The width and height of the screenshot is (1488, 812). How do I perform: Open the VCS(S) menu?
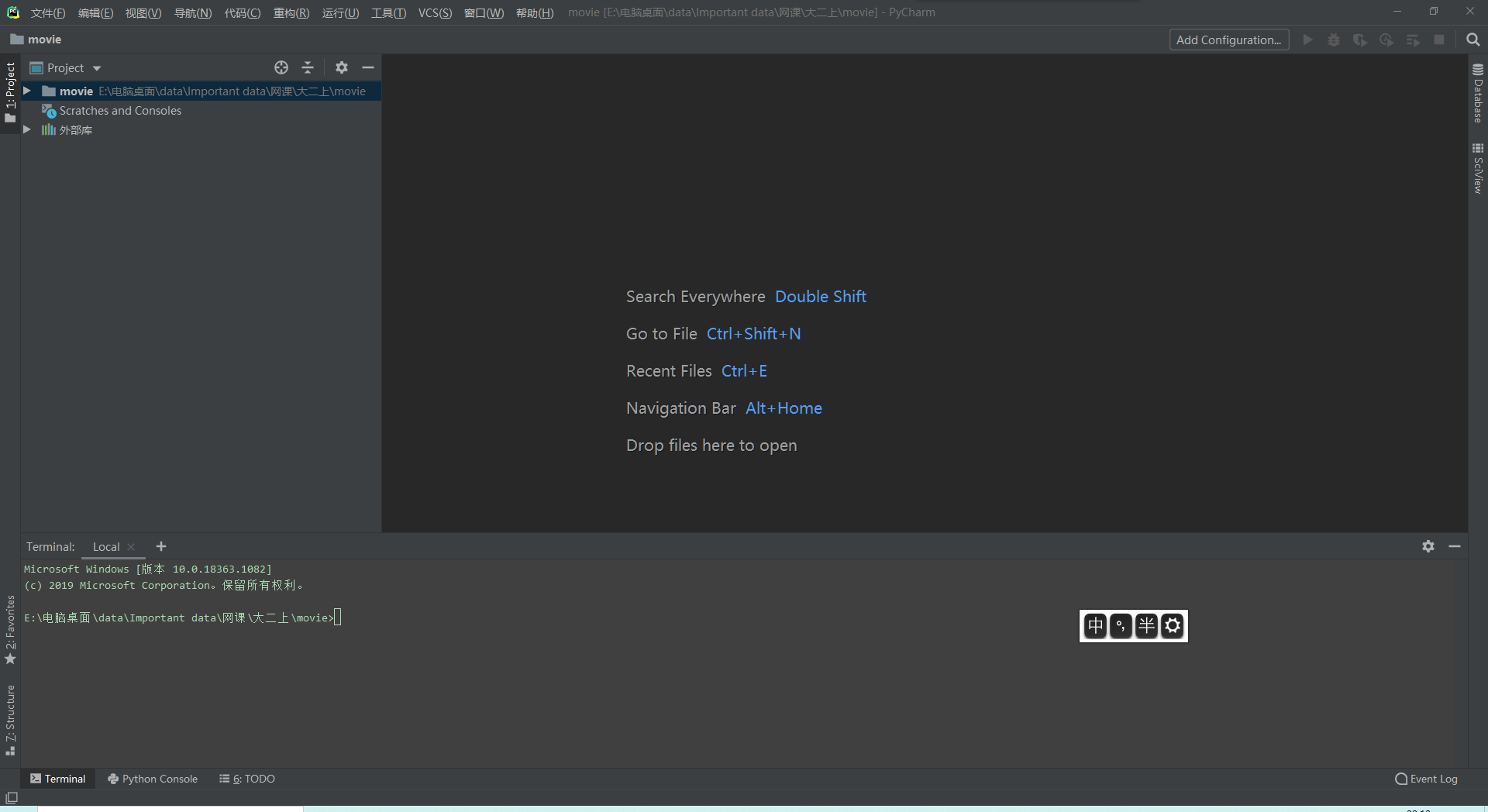click(x=436, y=12)
